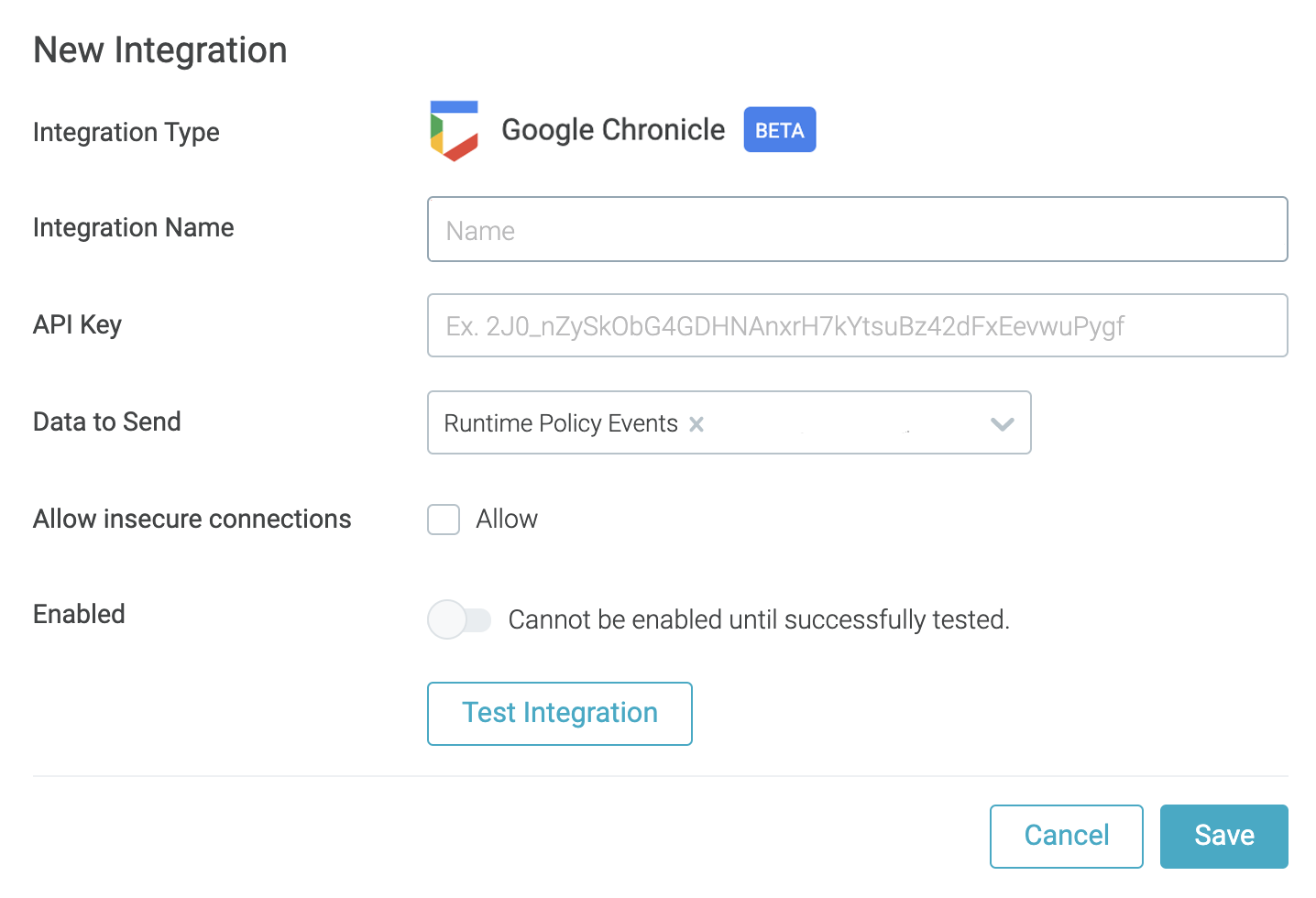Click the Allow insecure connections label
Screen dimensions: 1316x898
[192, 519]
